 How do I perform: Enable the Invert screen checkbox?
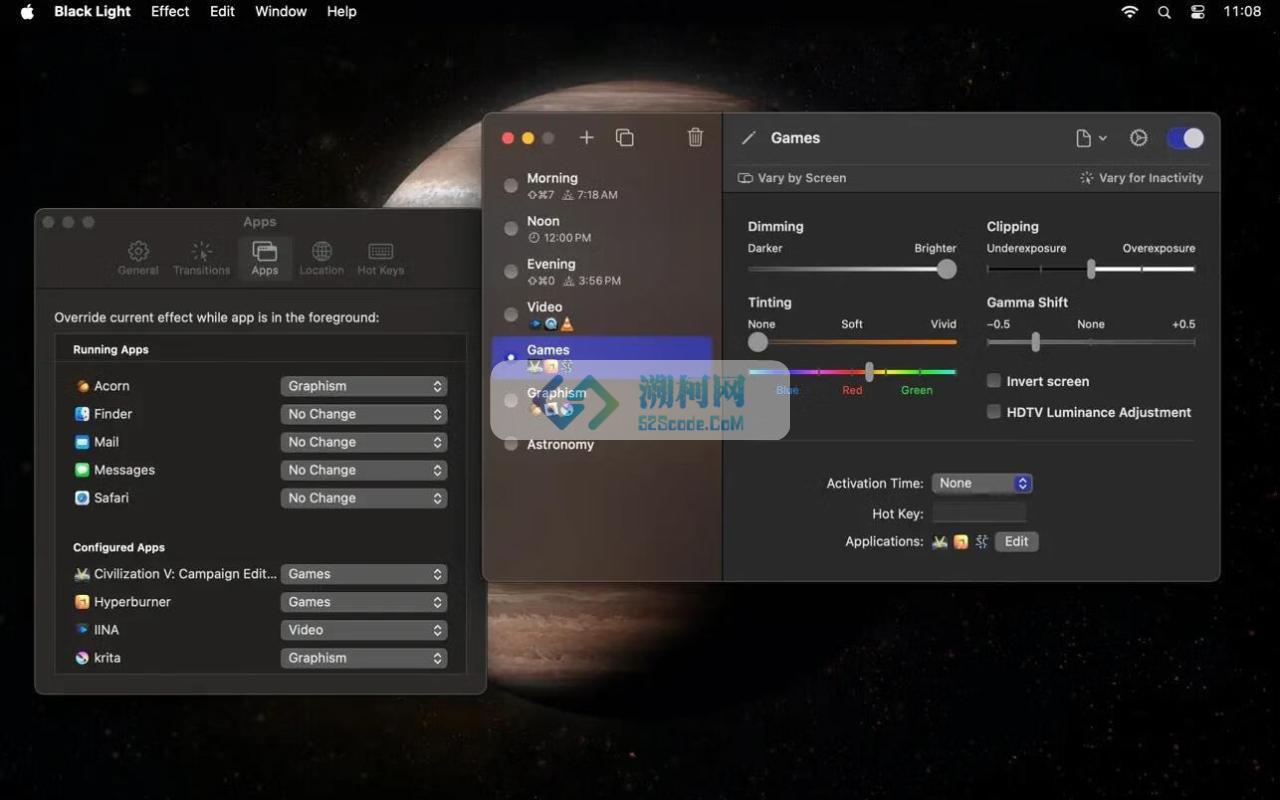(994, 381)
